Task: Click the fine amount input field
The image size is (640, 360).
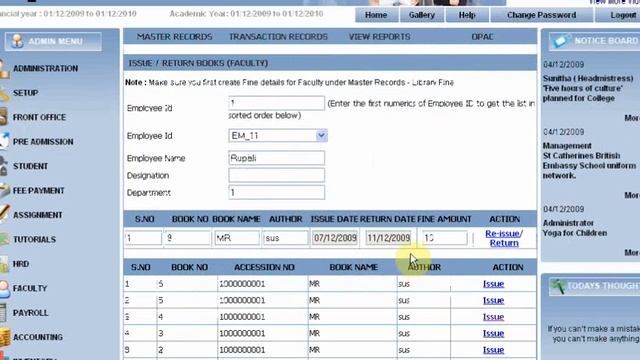Action: coord(444,238)
